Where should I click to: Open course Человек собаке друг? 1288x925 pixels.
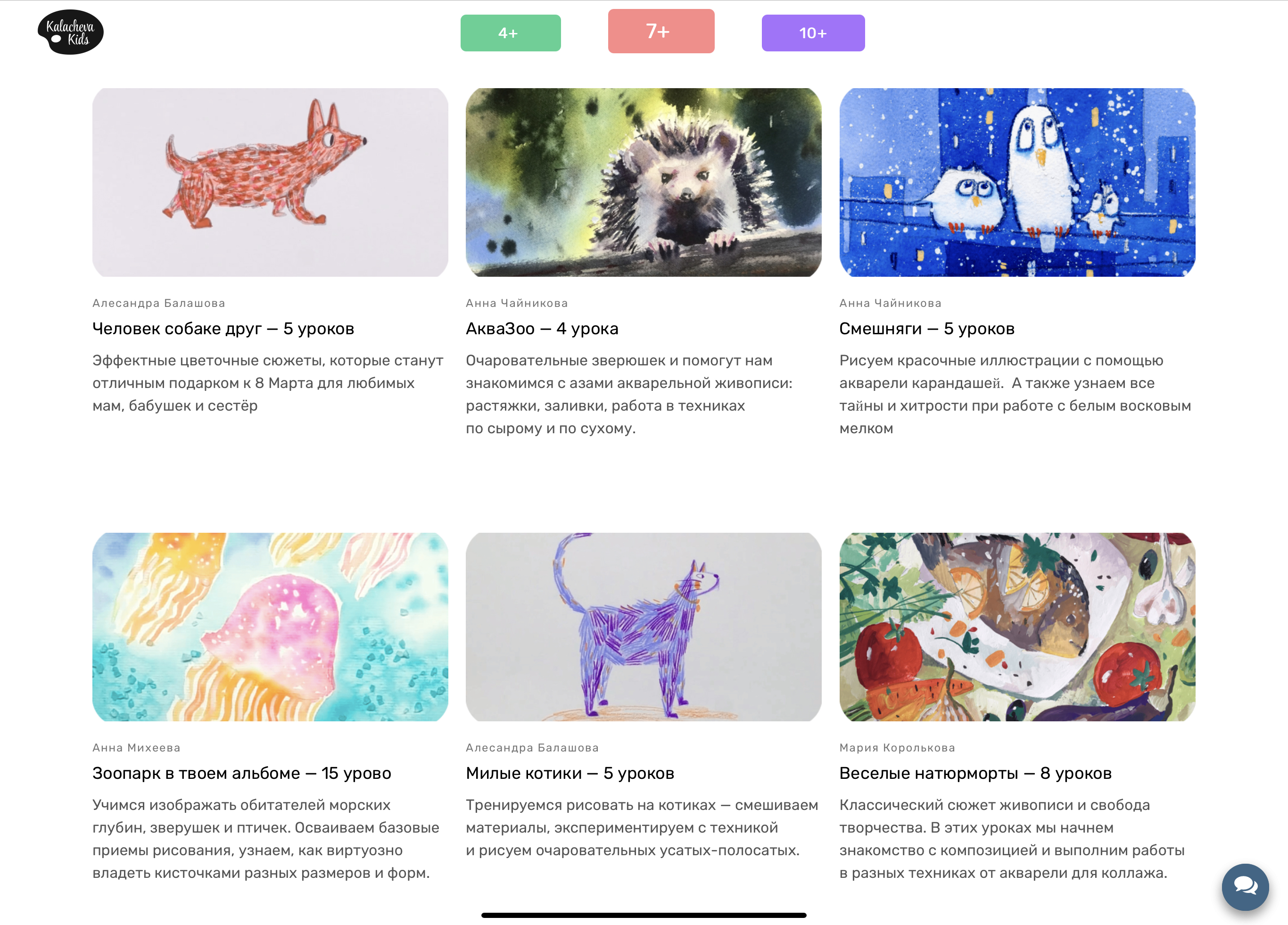[223, 328]
